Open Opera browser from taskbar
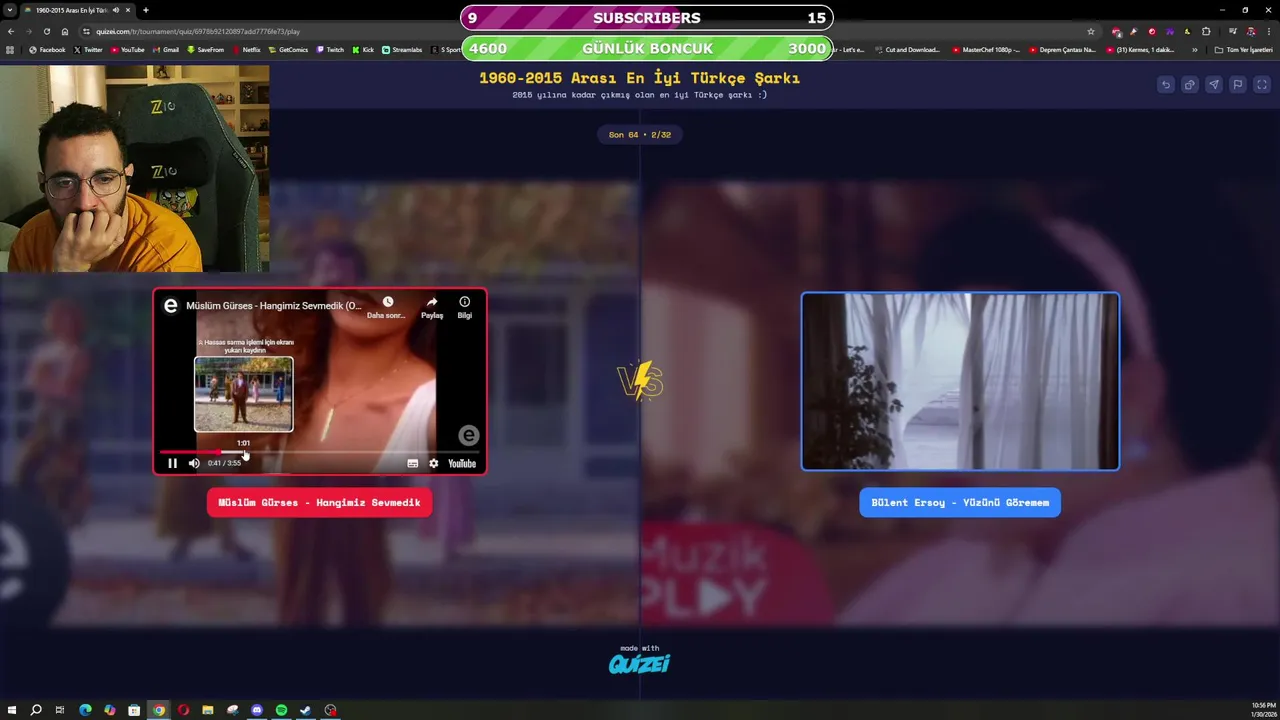1280x720 pixels. (183, 710)
